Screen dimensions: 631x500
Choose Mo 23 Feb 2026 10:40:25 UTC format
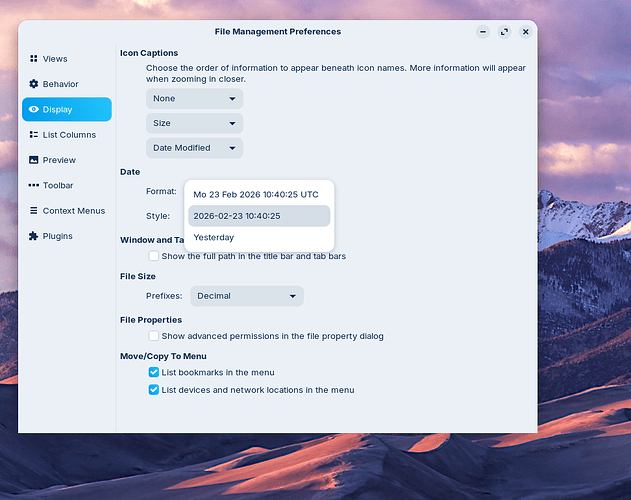click(259, 194)
